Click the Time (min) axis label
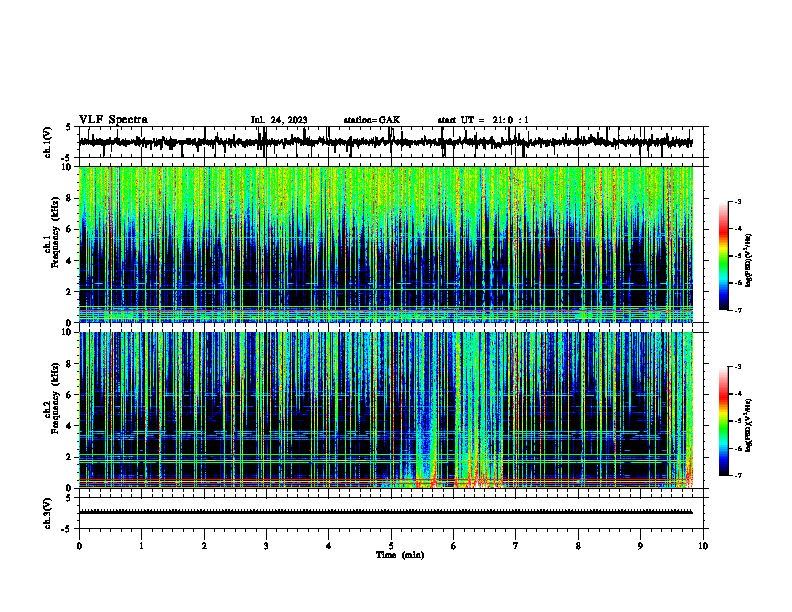The width and height of the screenshot is (792, 612). (x=400, y=555)
